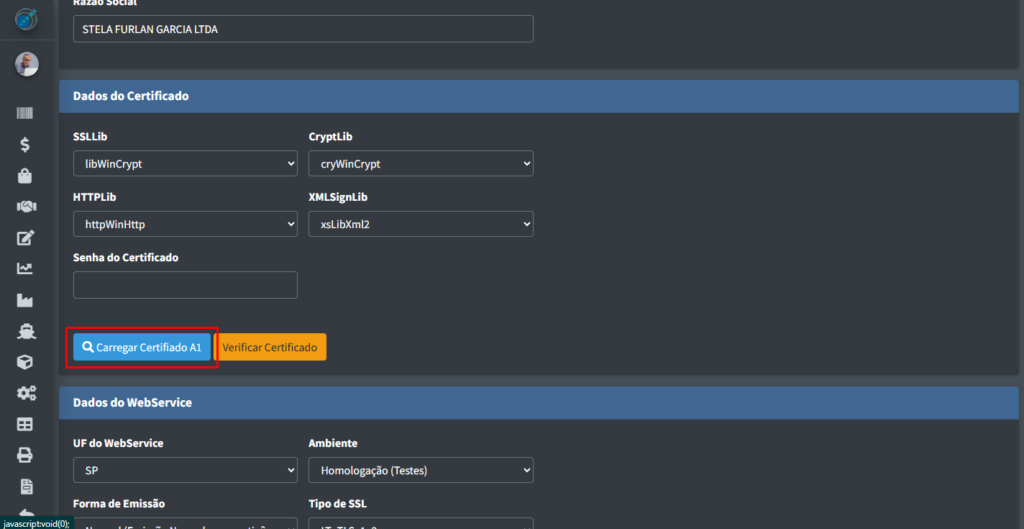Open the ship icon in sidebar
Screen dimensions: 1024x529
[25, 331]
